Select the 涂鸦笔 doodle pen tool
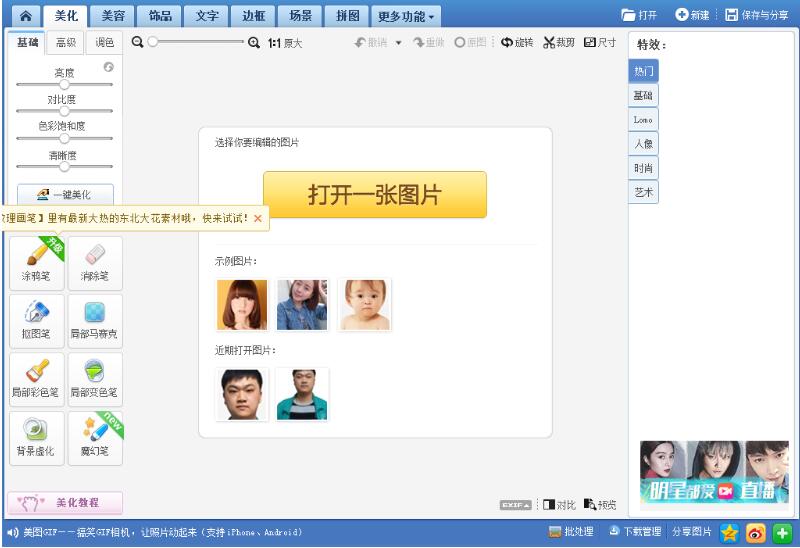The width and height of the screenshot is (800, 548). pyautogui.click(x=37, y=263)
